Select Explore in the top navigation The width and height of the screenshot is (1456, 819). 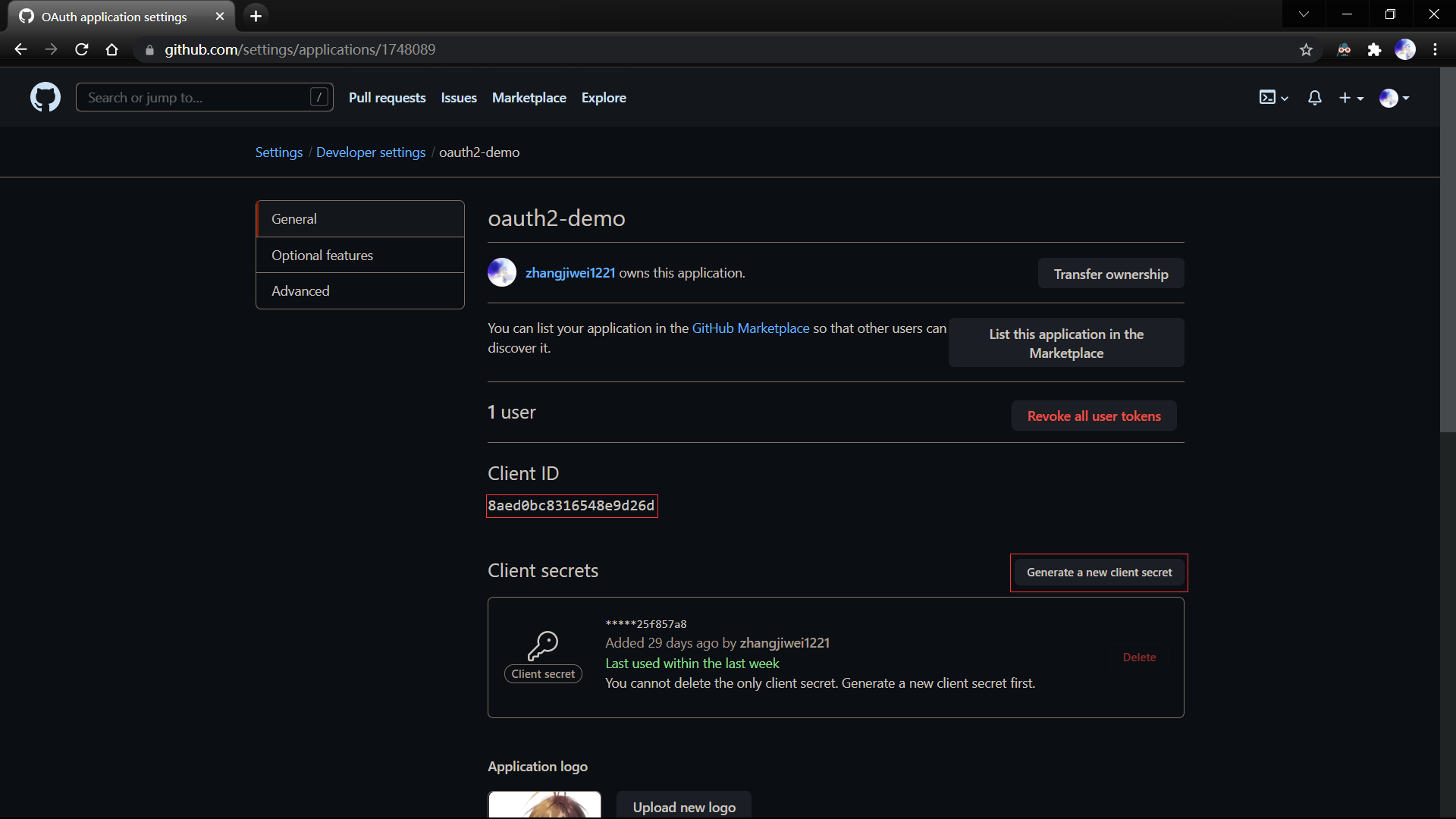(x=603, y=97)
